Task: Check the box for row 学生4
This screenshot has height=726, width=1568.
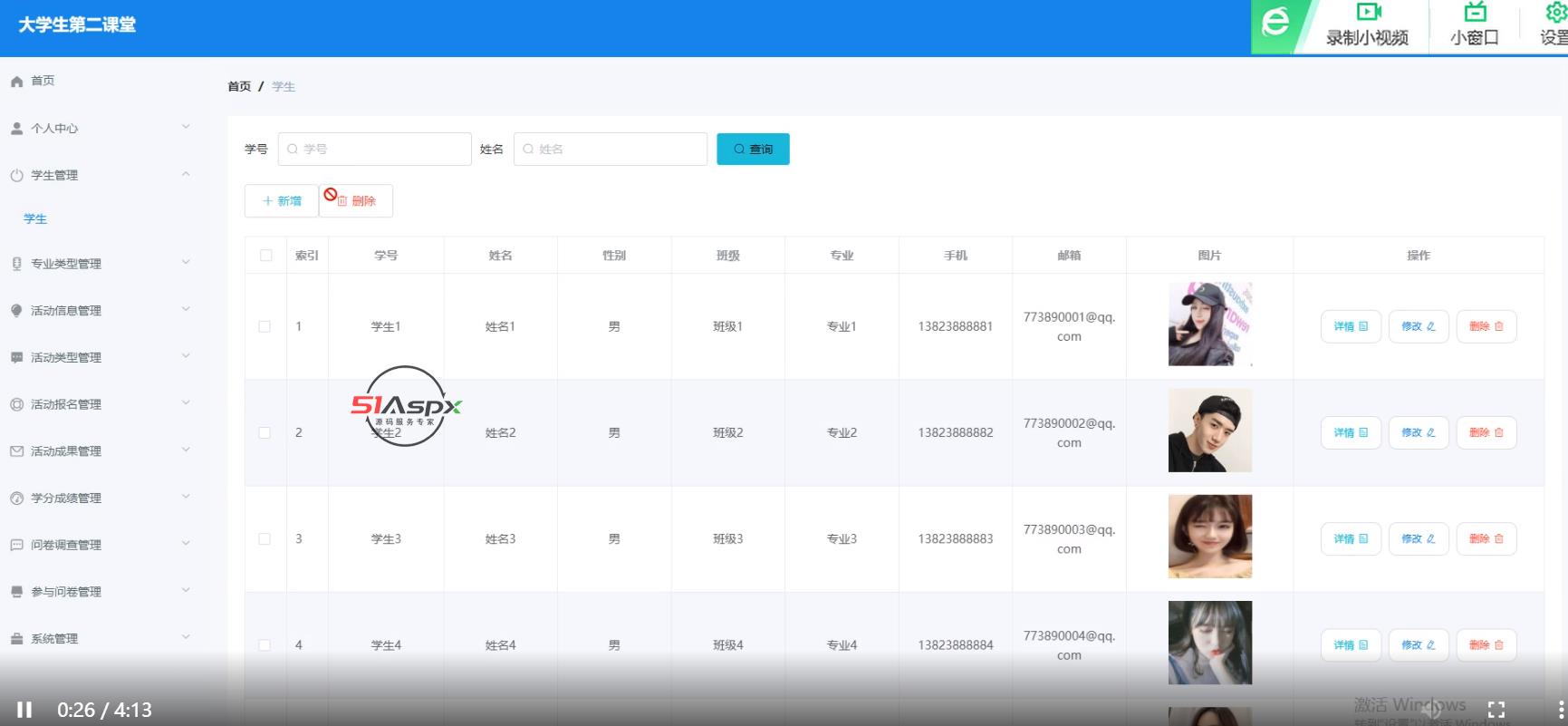Action: pyautogui.click(x=265, y=645)
